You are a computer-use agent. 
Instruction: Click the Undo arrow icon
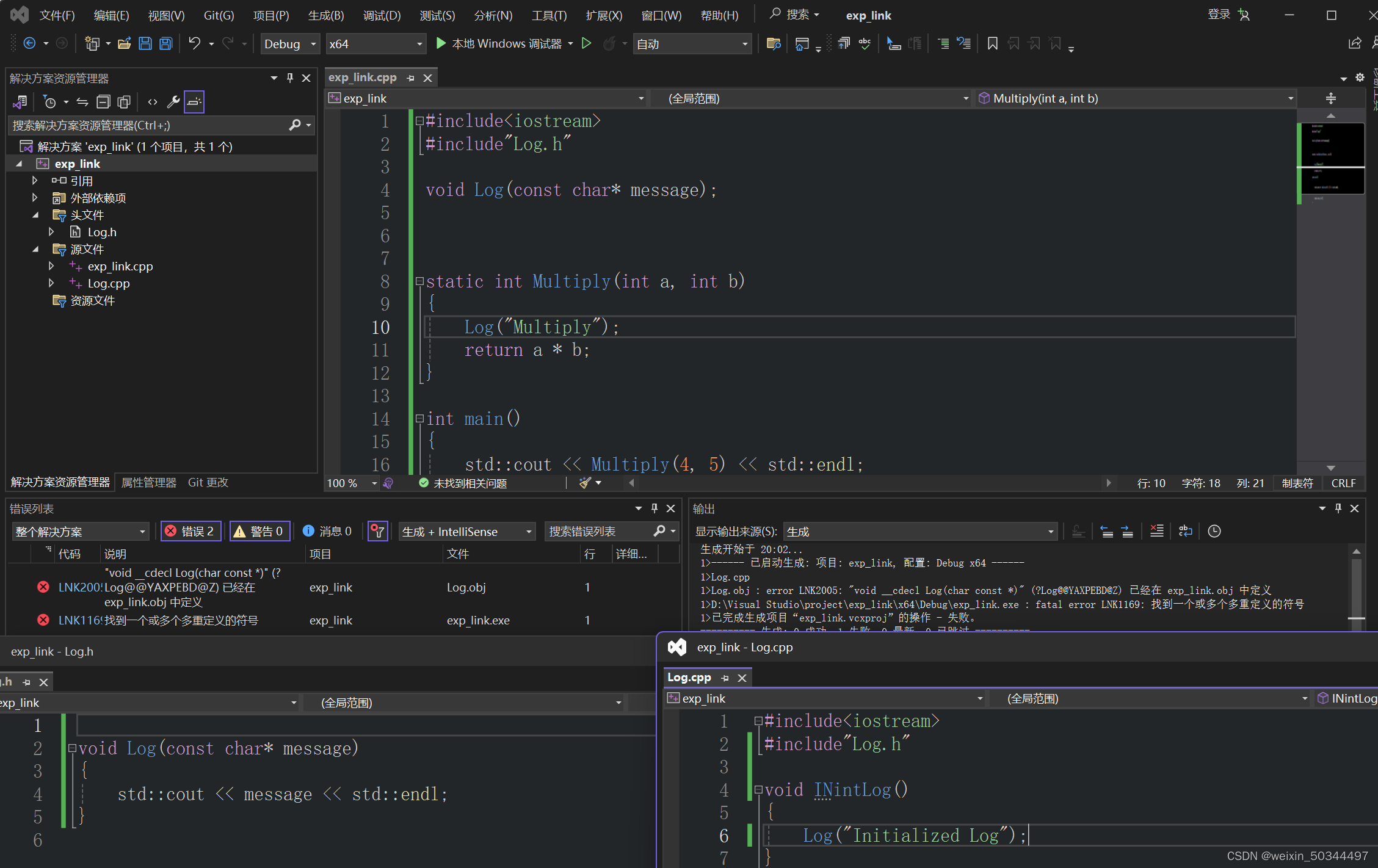point(194,43)
